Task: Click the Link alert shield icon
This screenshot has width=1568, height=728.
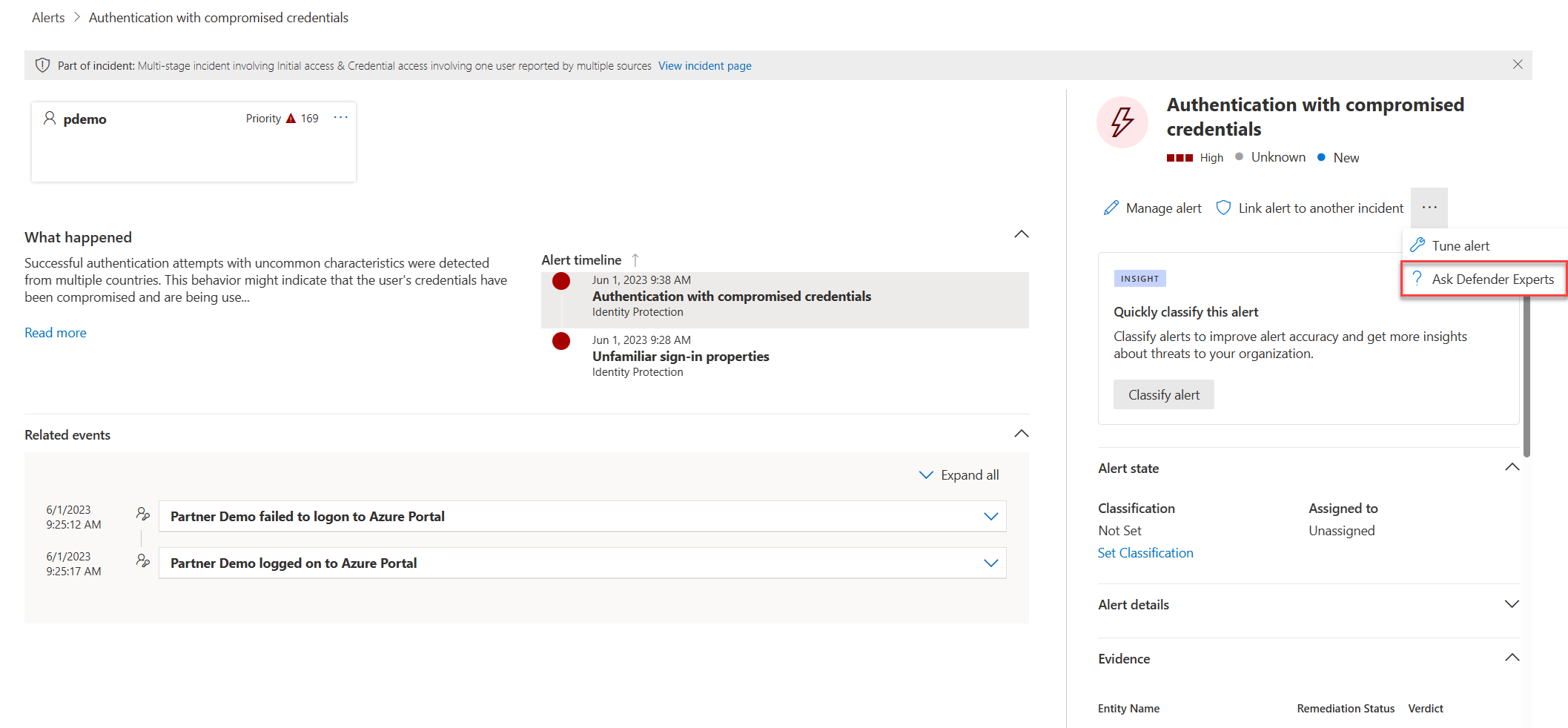Action: (1223, 208)
